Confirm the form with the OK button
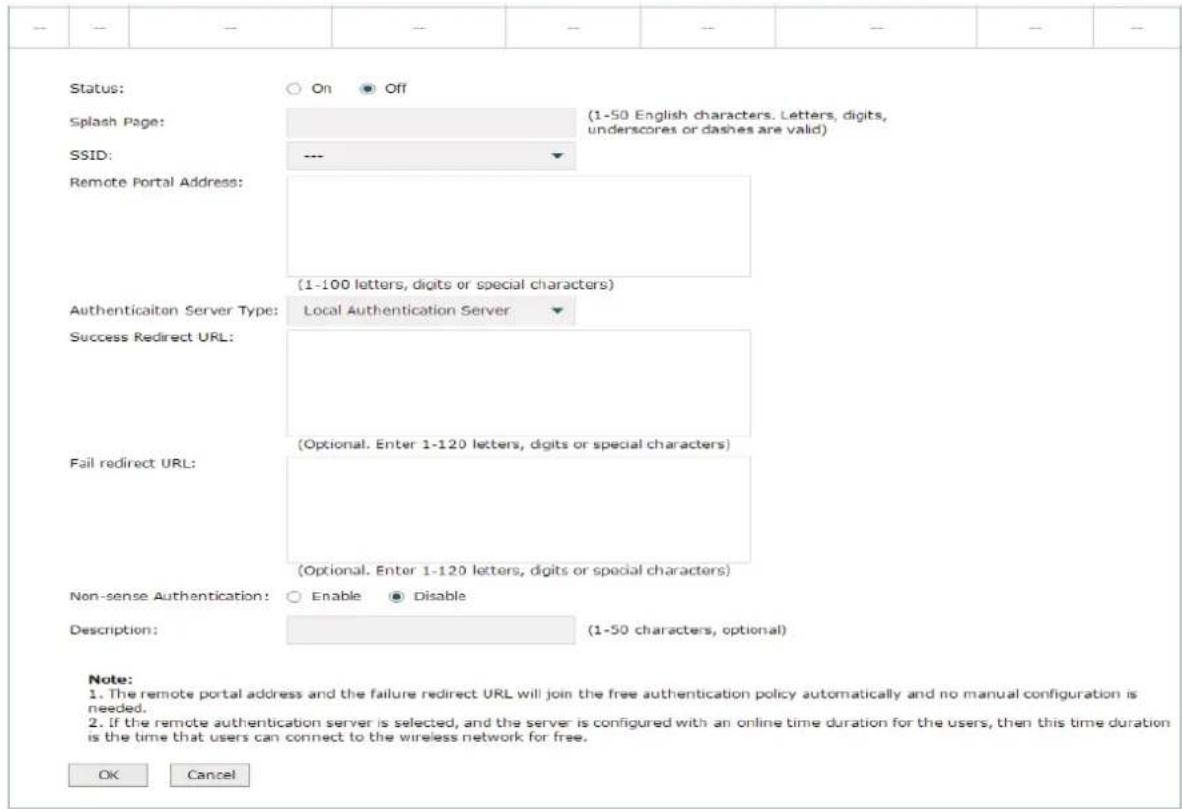This screenshot has height=809, width=1182. coord(108,775)
